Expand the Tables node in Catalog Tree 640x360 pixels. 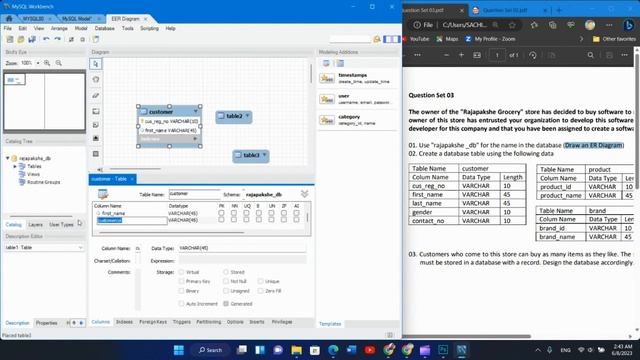(15, 167)
